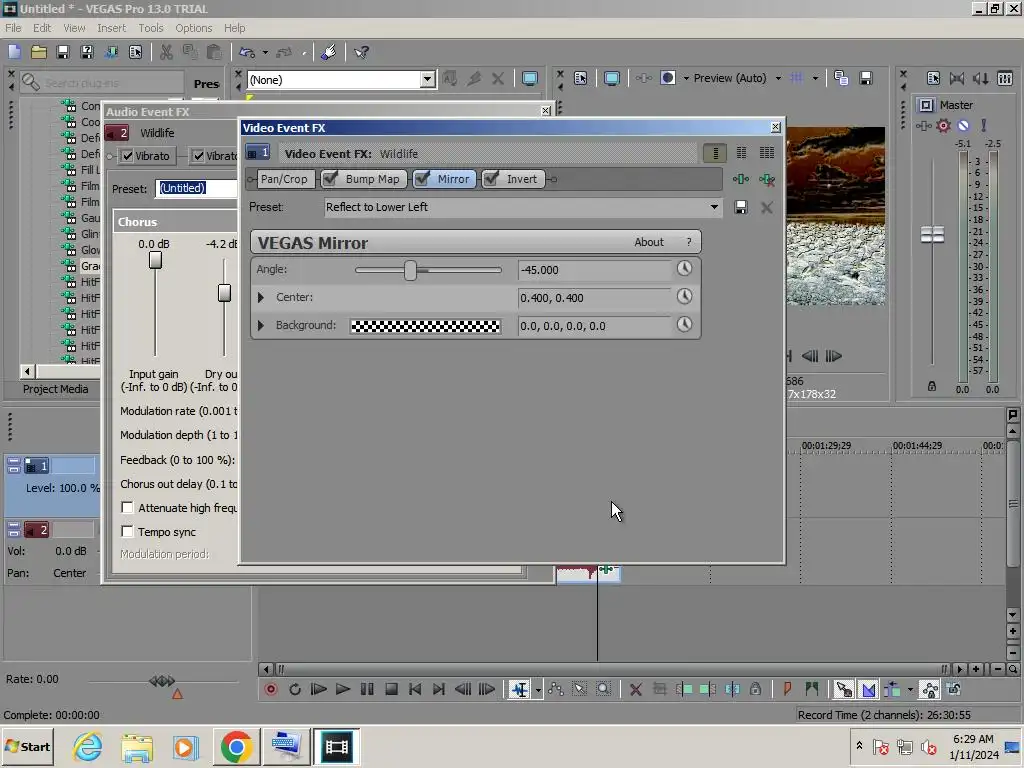1024x768 pixels.
Task: Delete preset with the X icon
Action: 767,208
